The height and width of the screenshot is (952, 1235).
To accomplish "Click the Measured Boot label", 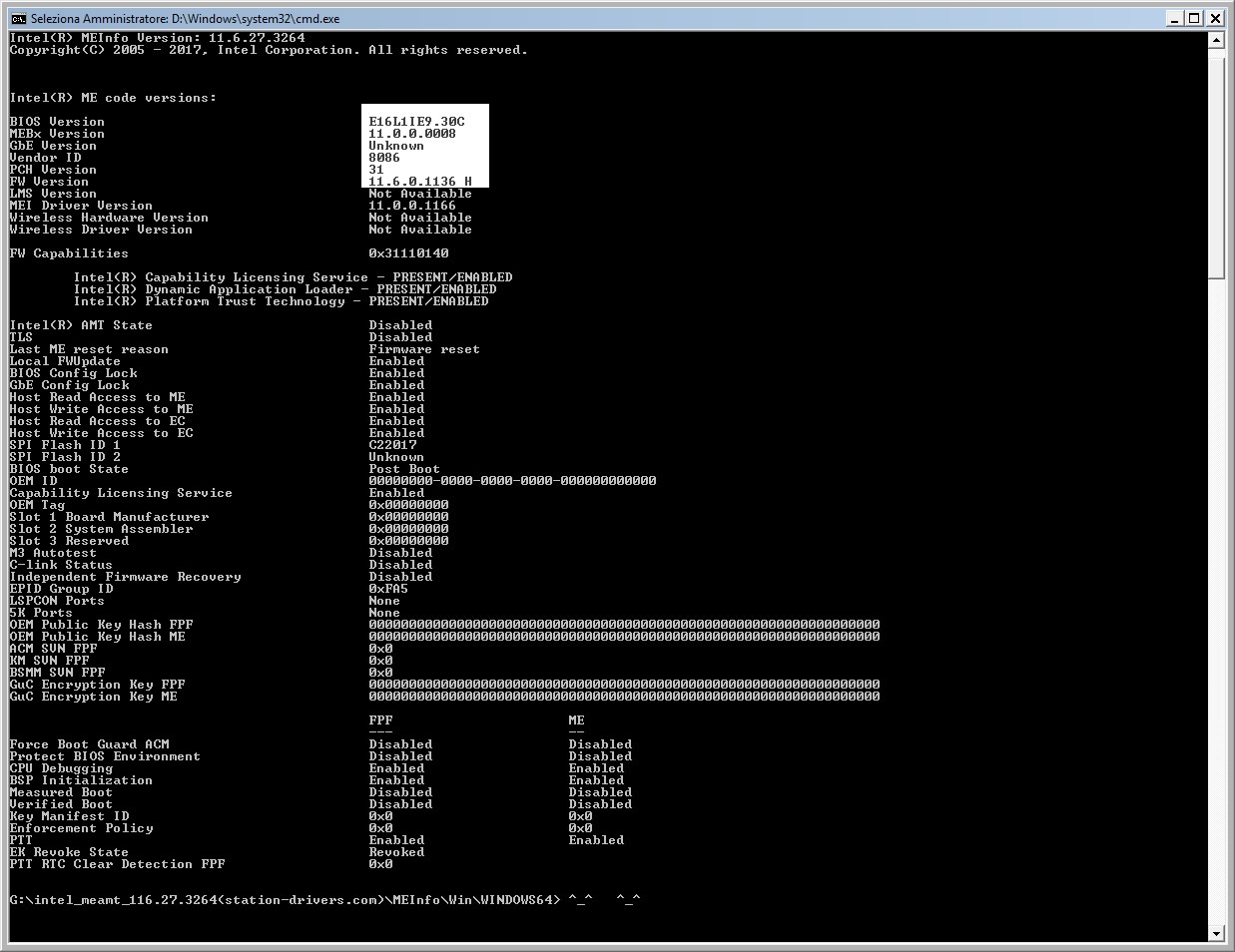I will 61,792.
